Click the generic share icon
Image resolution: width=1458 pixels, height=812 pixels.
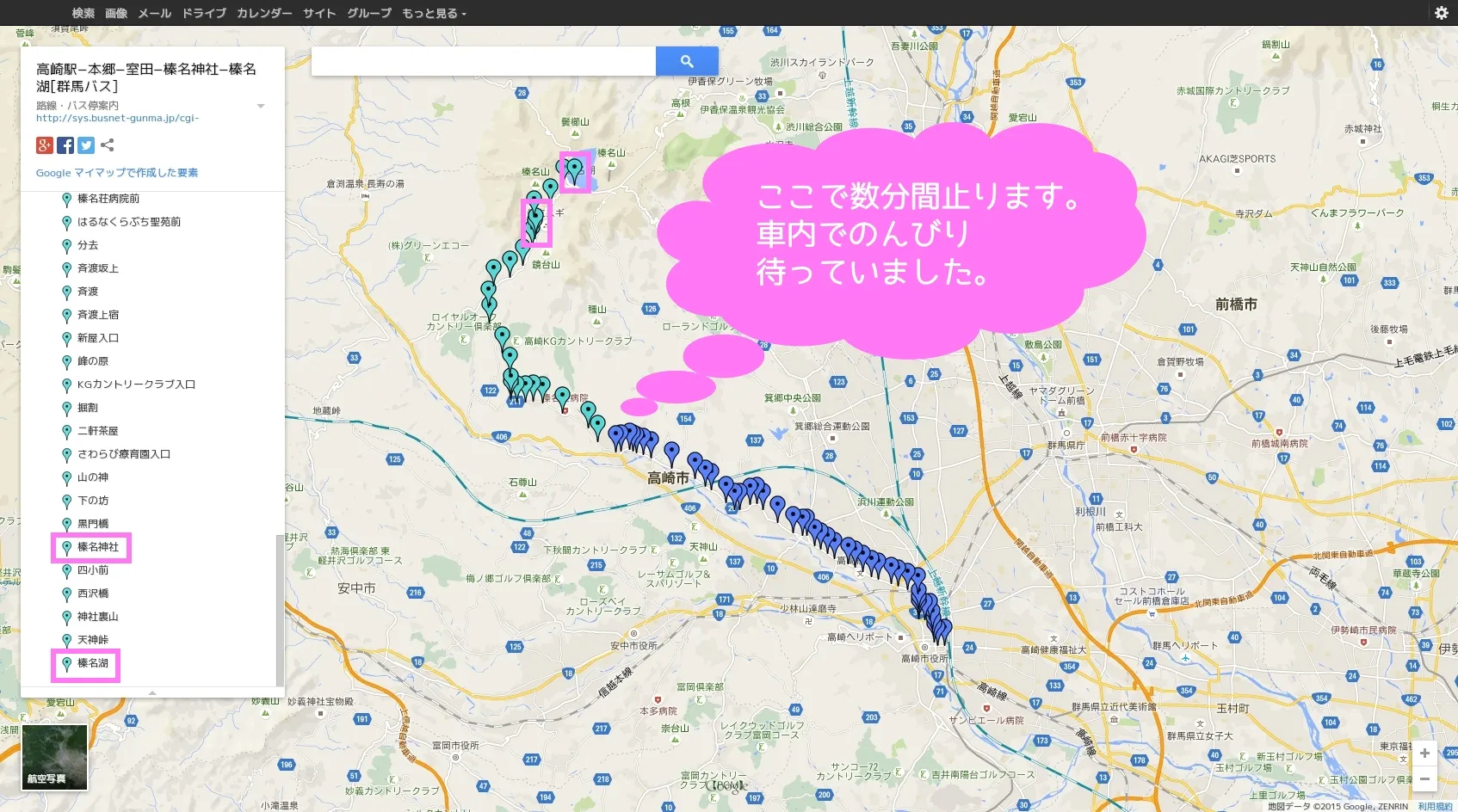107,145
